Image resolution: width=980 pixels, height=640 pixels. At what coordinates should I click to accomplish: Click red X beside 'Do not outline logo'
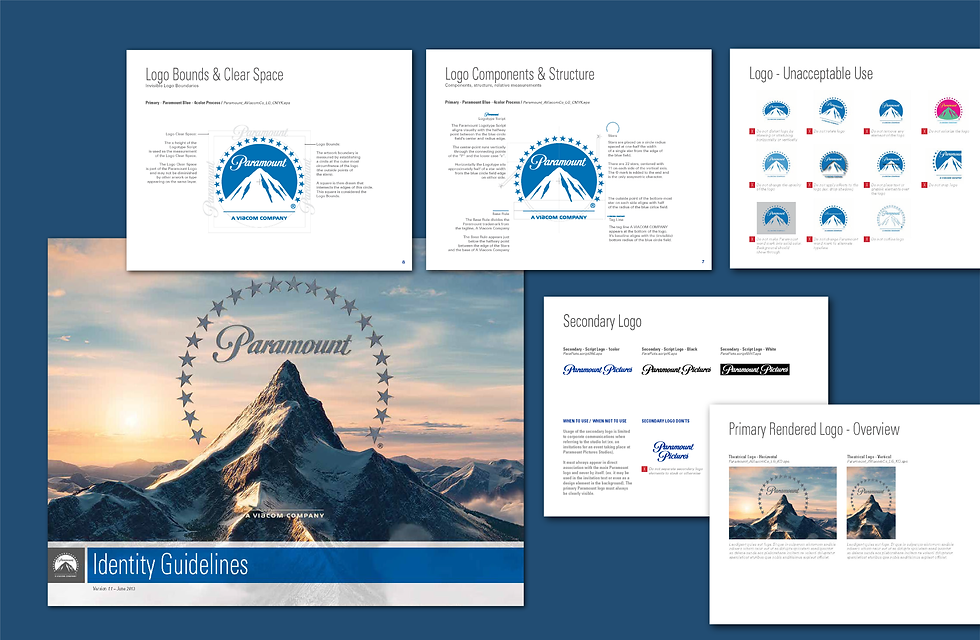[867, 239]
